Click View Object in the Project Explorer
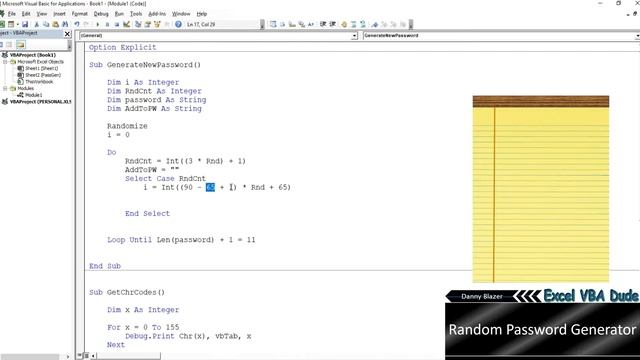The width and height of the screenshot is (640, 360). tap(9, 44)
